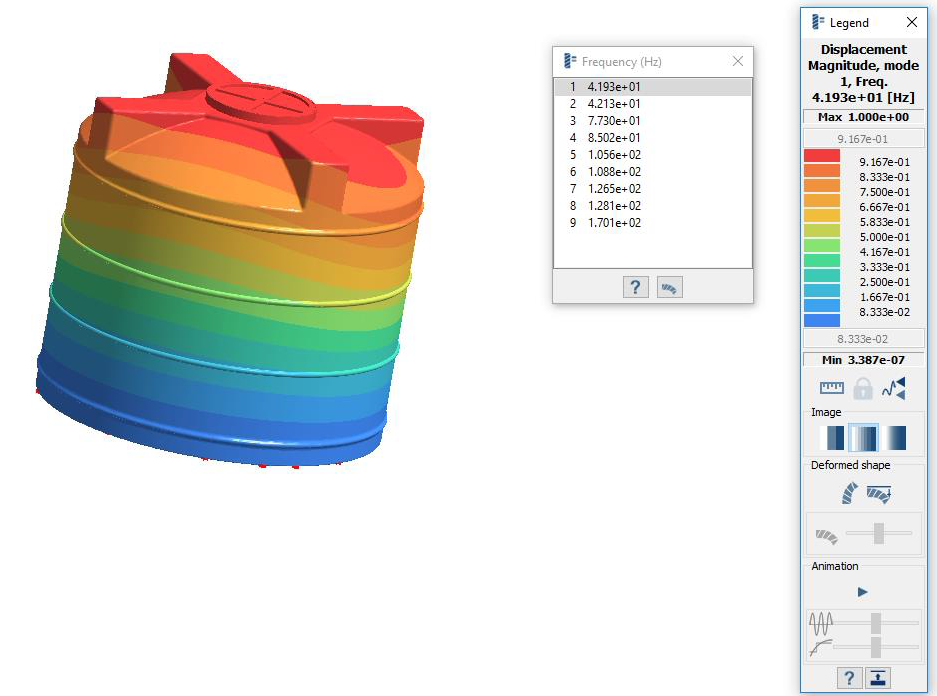Click the deformed shape icon in Frequency window
Image resolution: width=937 pixels, height=696 pixels.
pos(669,288)
